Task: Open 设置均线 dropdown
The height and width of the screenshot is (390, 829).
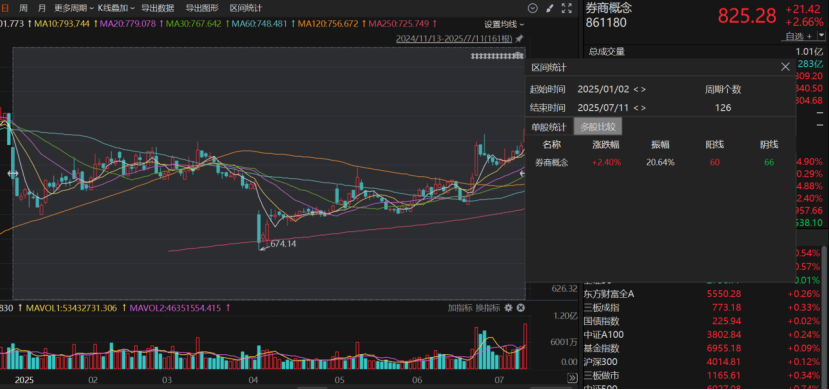Action: click(505, 24)
